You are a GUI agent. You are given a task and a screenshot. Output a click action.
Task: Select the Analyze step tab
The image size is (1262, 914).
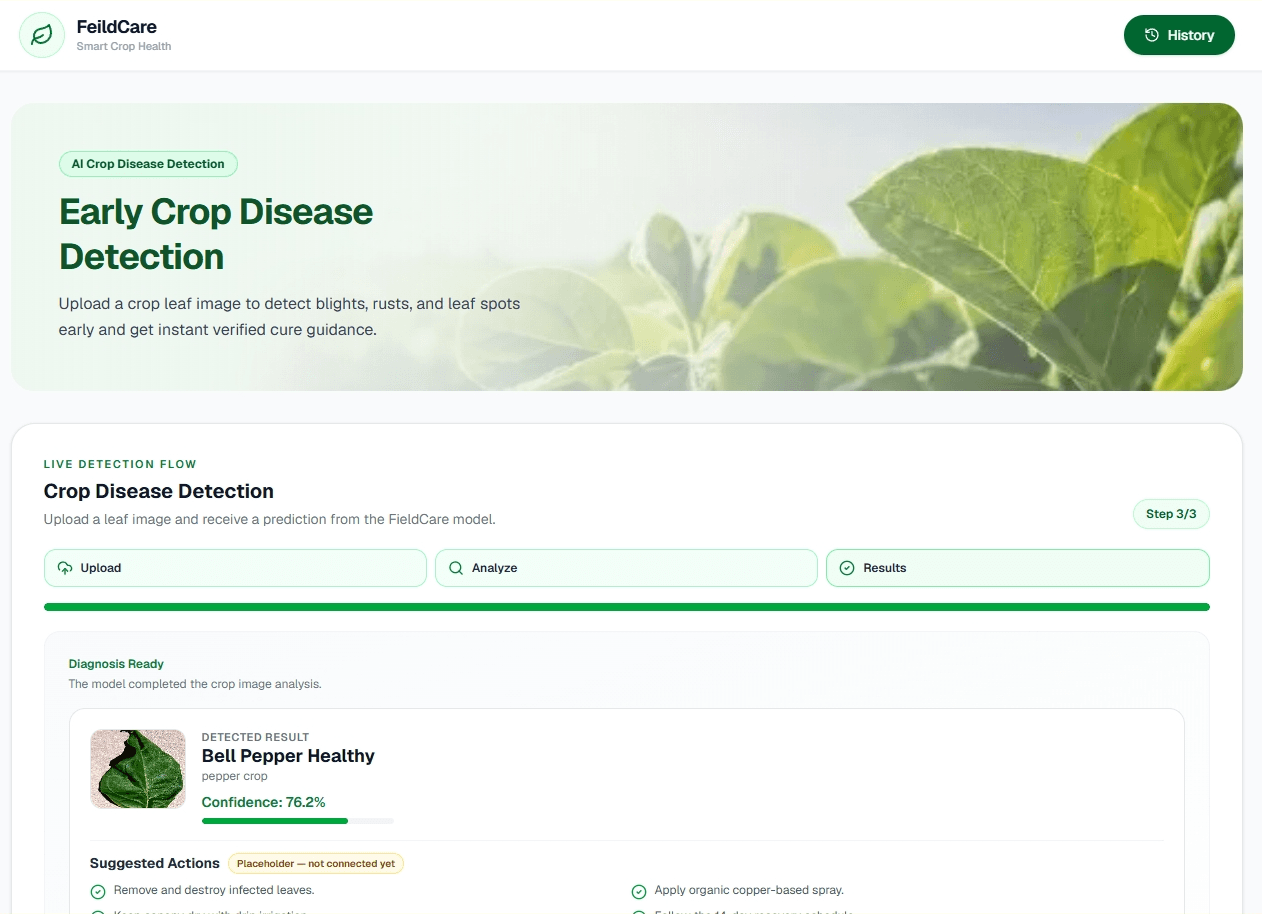pos(626,568)
